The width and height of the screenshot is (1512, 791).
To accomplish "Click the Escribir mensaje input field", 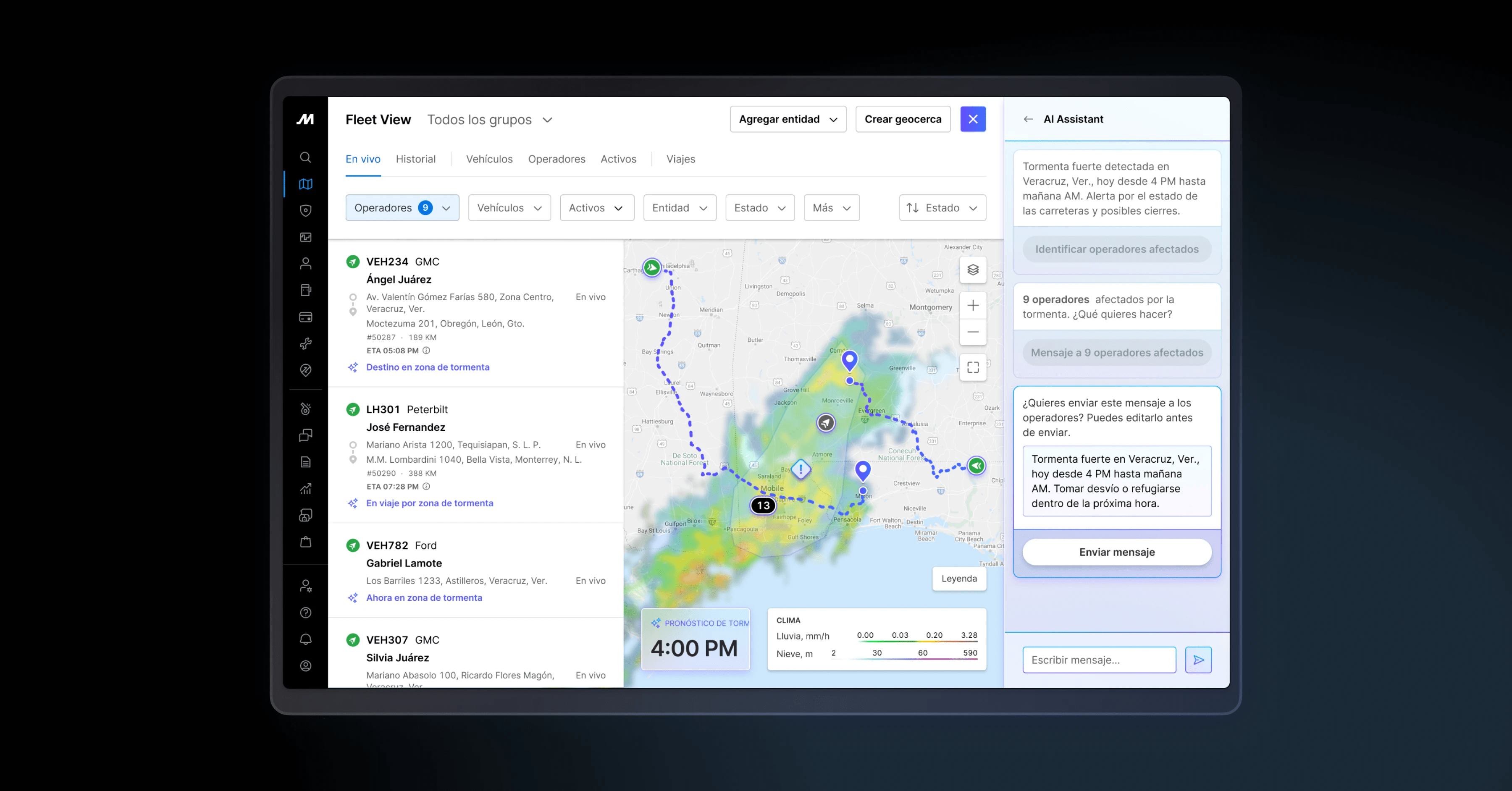I will tap(1099, 660).
